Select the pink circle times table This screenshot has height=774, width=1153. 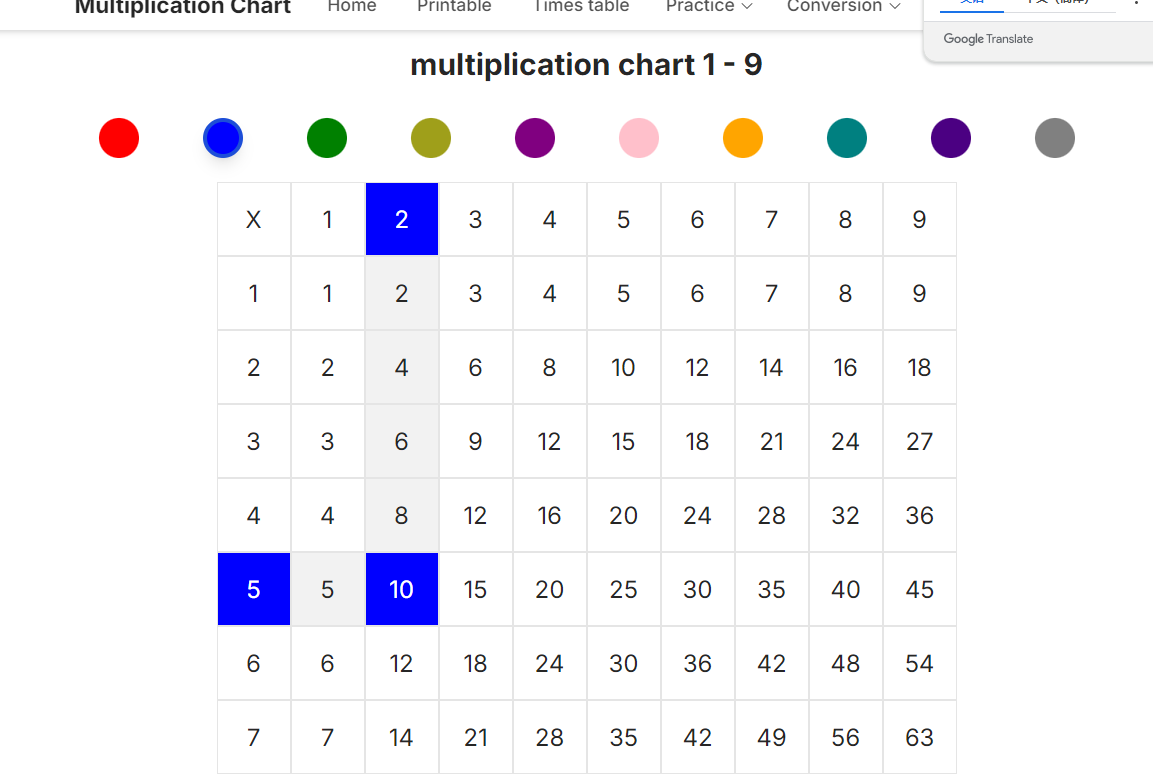(639, 138)
